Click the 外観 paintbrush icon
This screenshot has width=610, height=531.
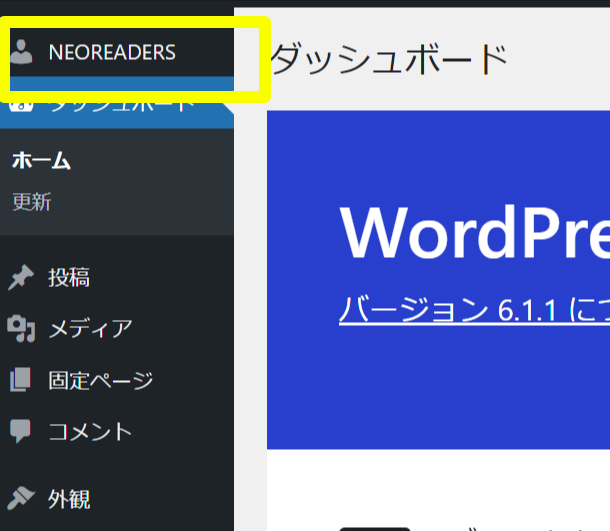pyautogui.click(x=21, y=498)
